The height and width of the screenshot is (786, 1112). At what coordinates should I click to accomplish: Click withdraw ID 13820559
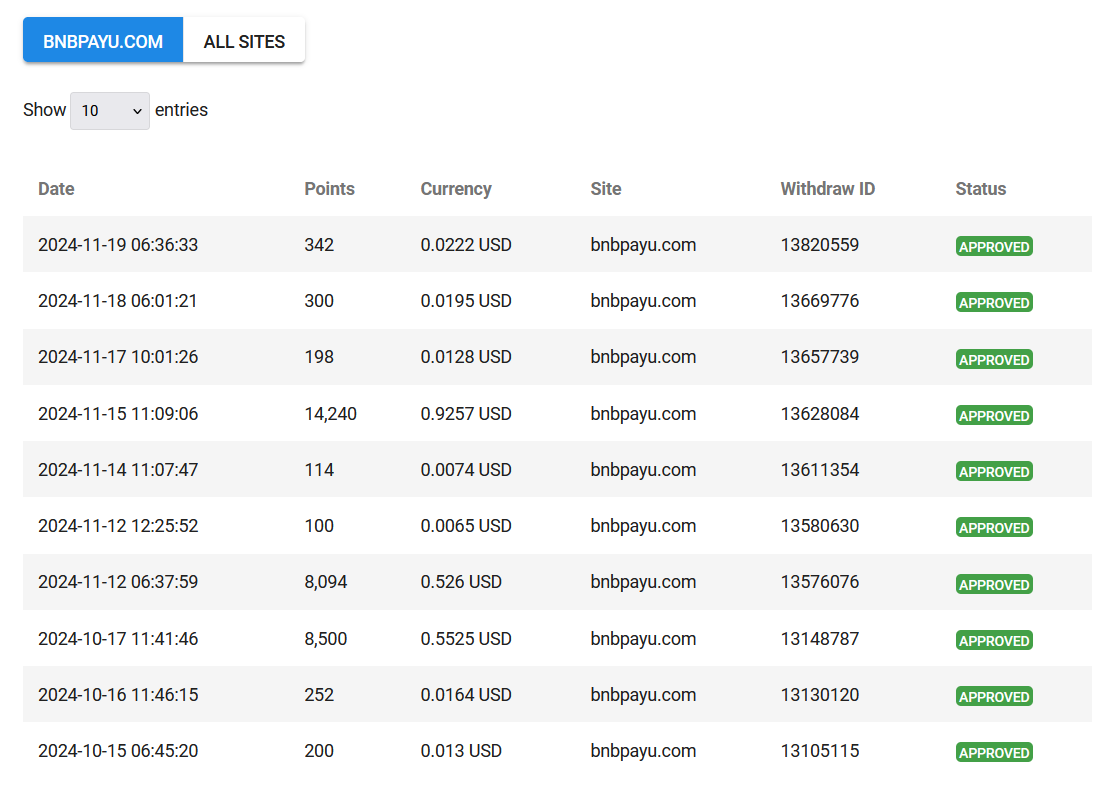(x=820, y=245)
